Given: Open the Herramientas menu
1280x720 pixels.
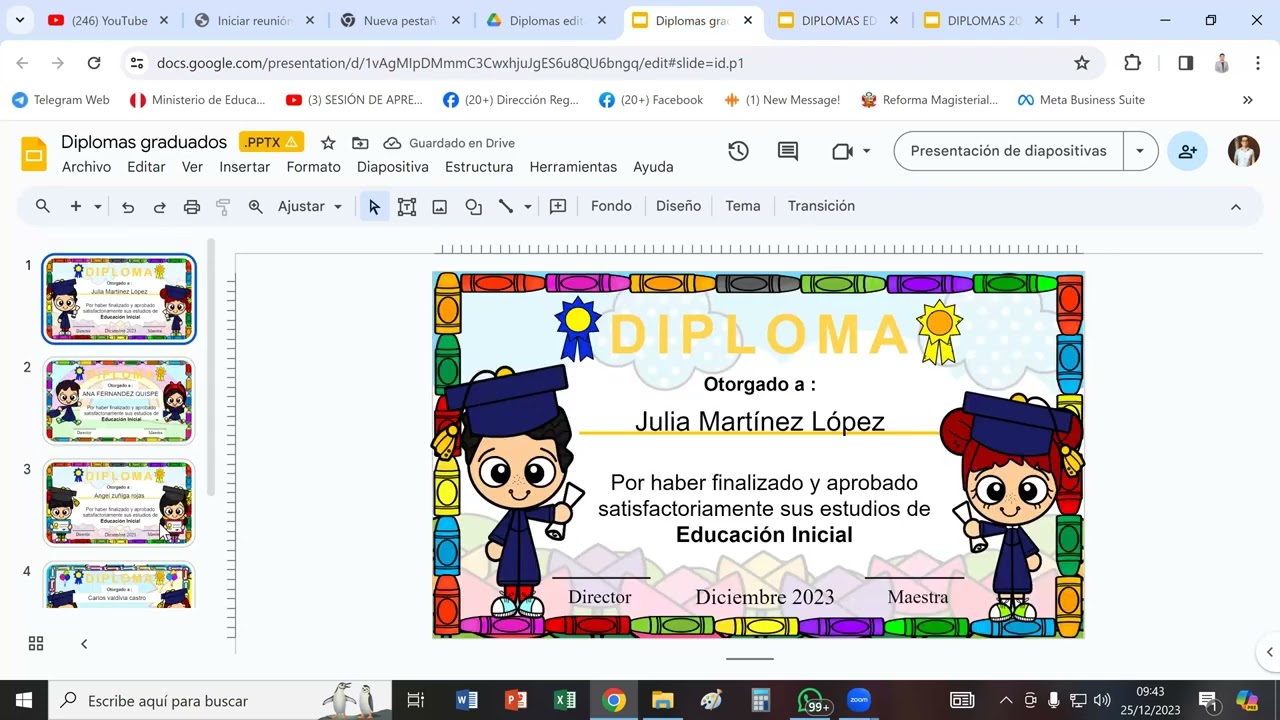Looking at the screenshot, I should [x=573, y=167].
